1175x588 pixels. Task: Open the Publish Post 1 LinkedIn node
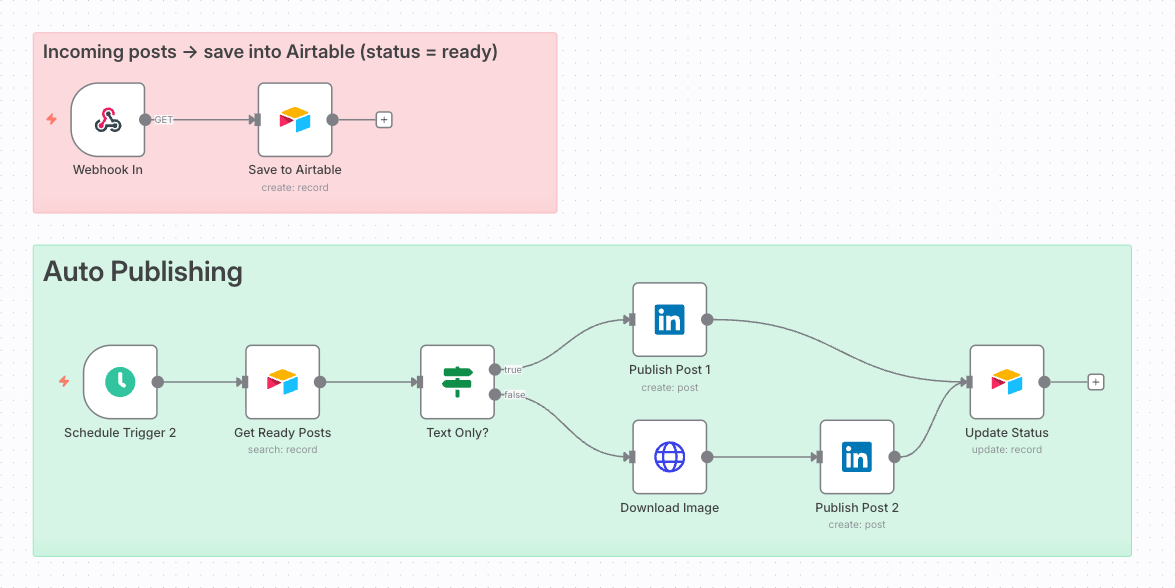pyautogui.click(x=669, y=320)
